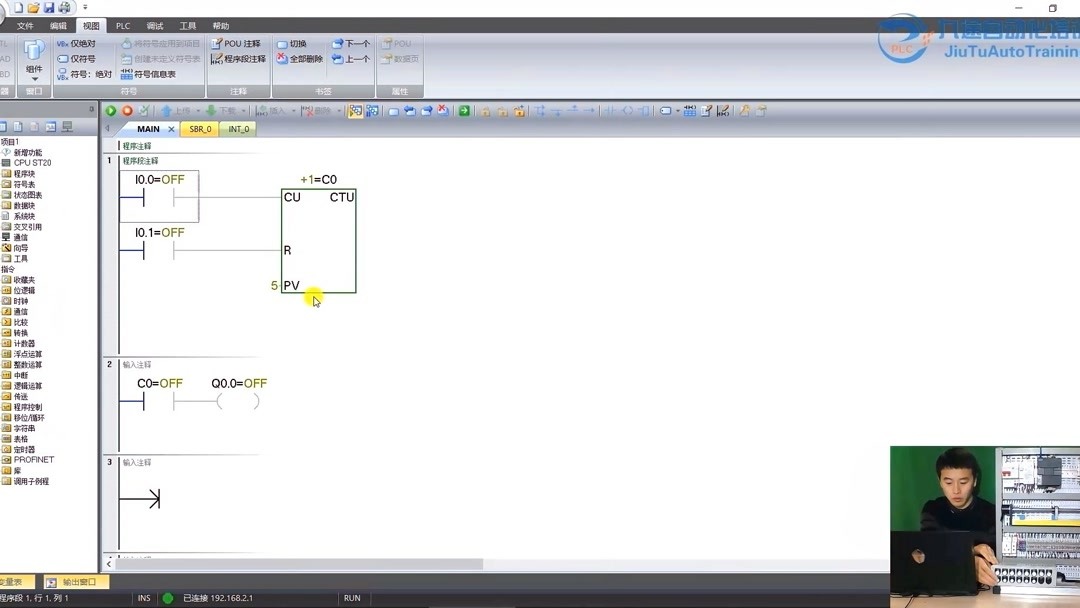The image size is (1080, 608).
Task: Switch to the SBR_0 tab
Action: click(200, 129)
